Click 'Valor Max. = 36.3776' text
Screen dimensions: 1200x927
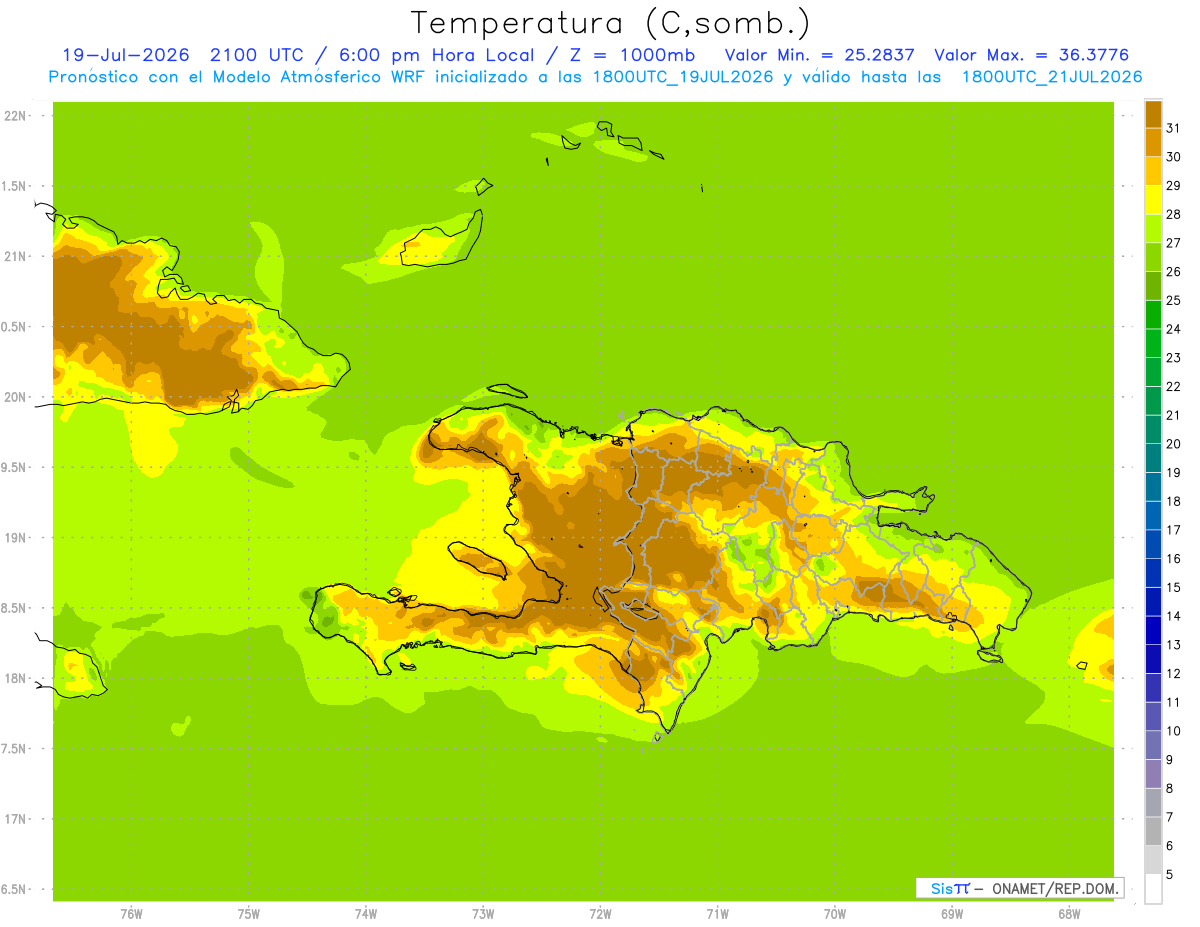[x=1032, y=55]
